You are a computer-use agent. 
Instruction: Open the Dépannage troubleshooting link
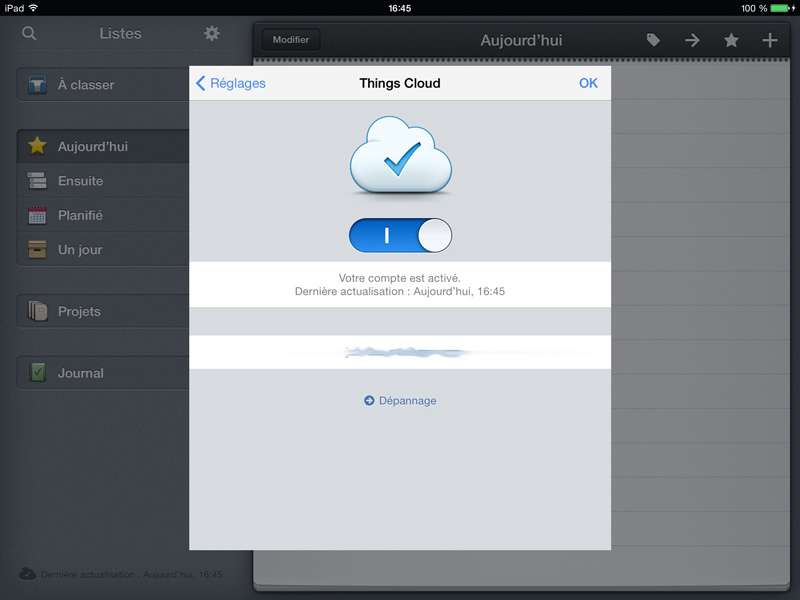tap(400, 401)
